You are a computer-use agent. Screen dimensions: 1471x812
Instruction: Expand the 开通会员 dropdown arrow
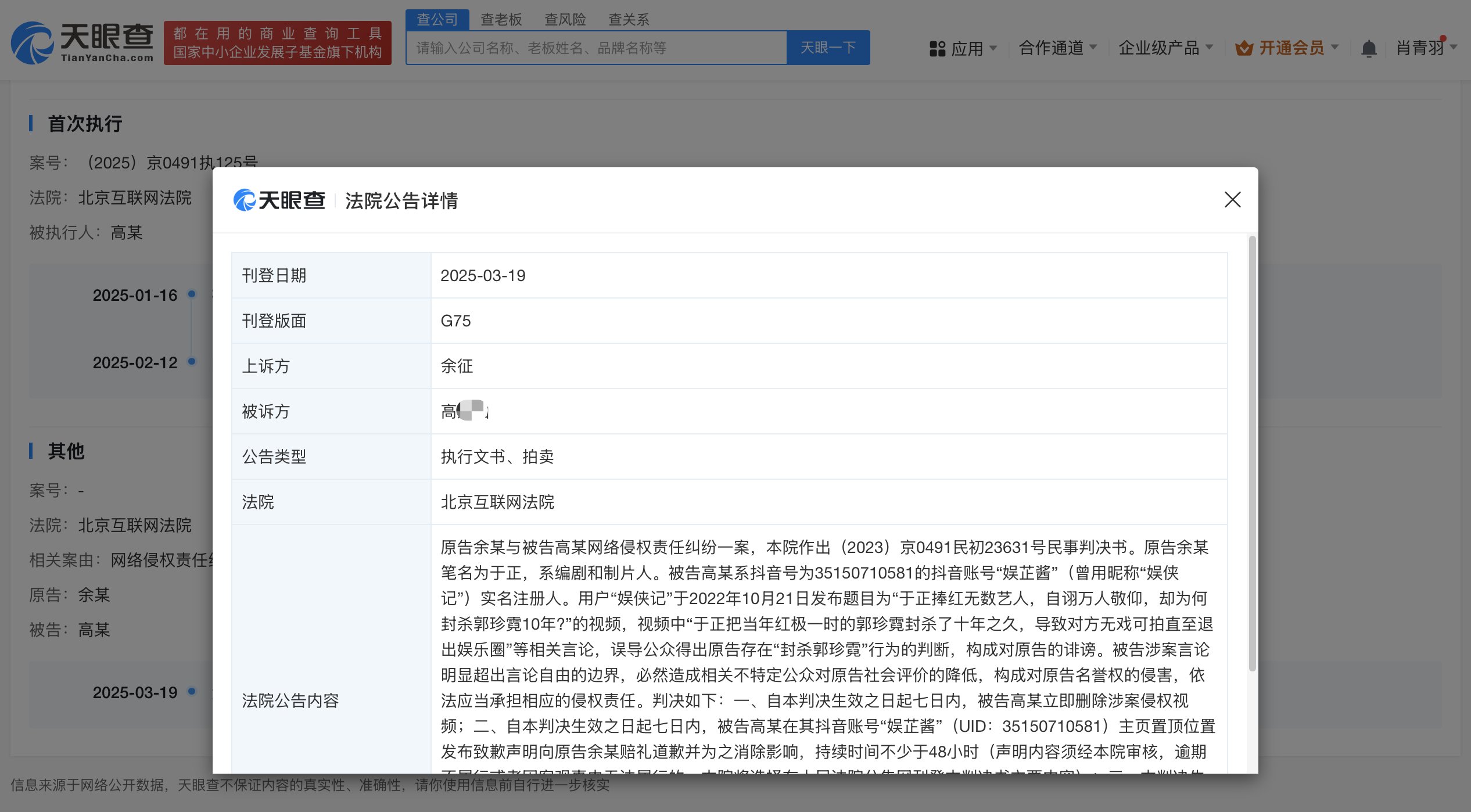1334,46
